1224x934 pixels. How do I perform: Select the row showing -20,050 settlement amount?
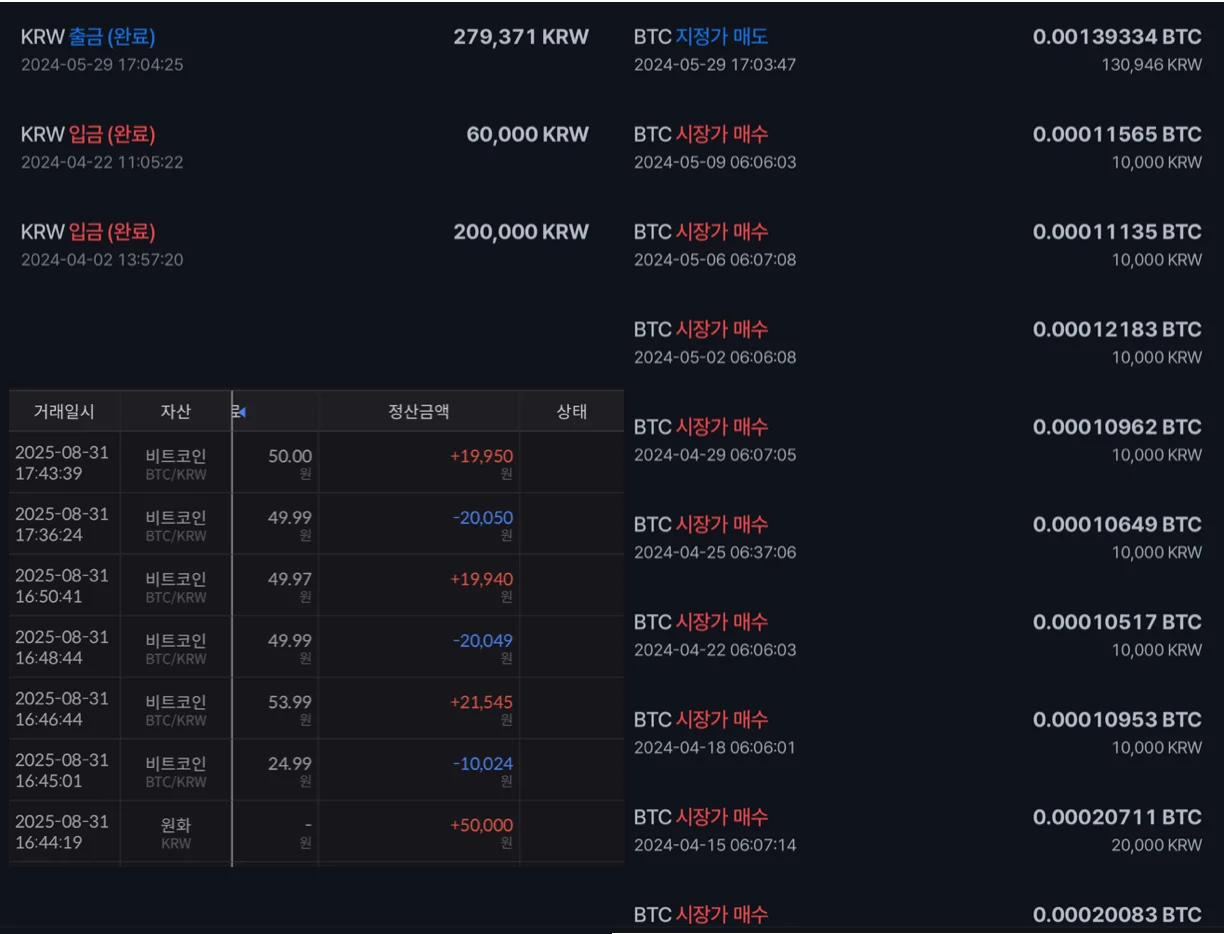tap(316, 524)
